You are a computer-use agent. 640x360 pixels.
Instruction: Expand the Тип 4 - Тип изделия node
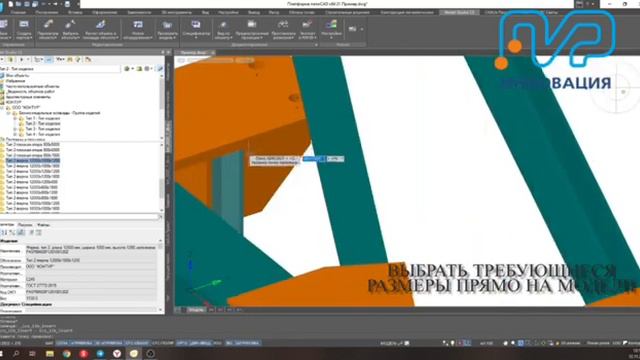(15, 134)
